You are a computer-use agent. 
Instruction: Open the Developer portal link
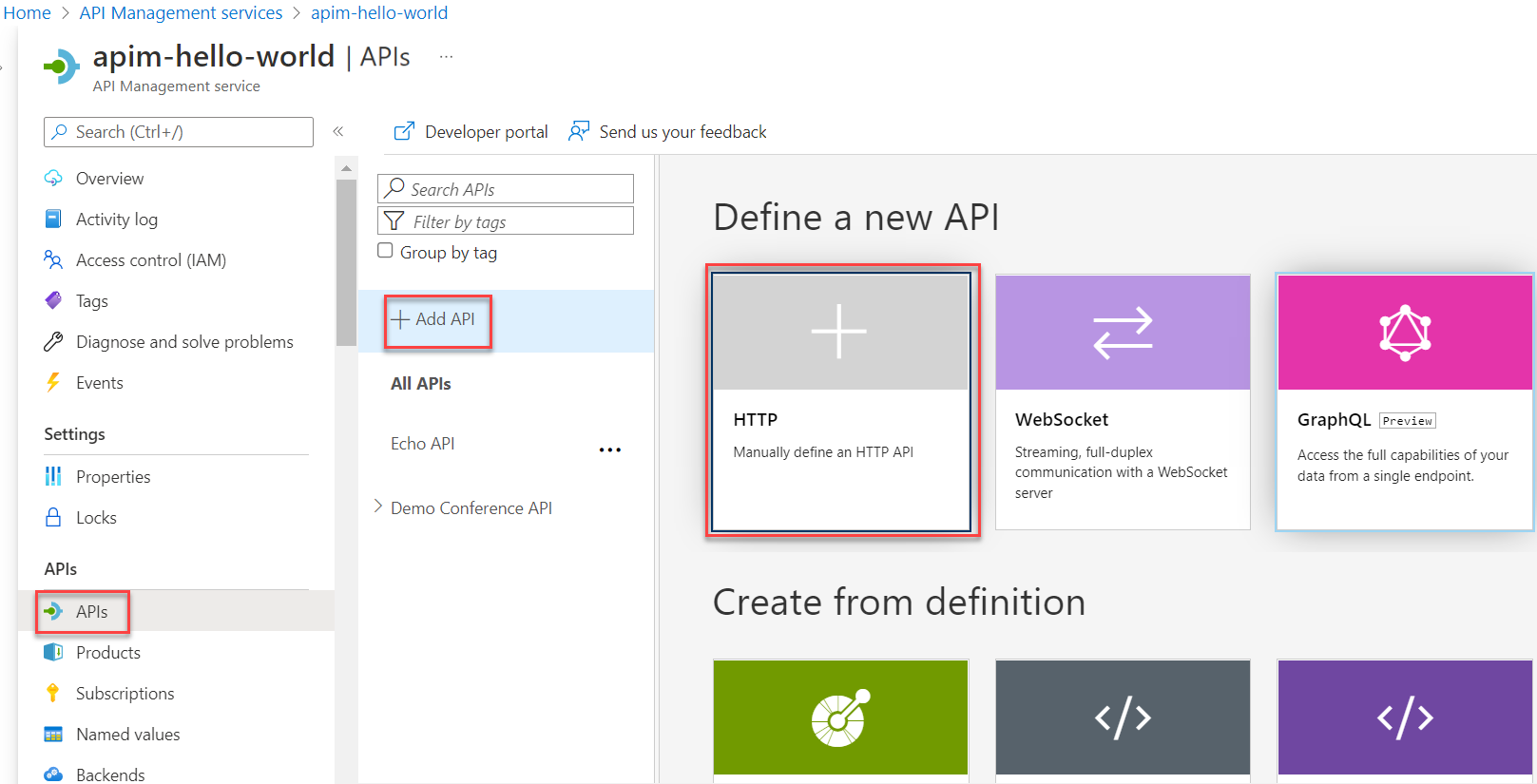point(487,132)
